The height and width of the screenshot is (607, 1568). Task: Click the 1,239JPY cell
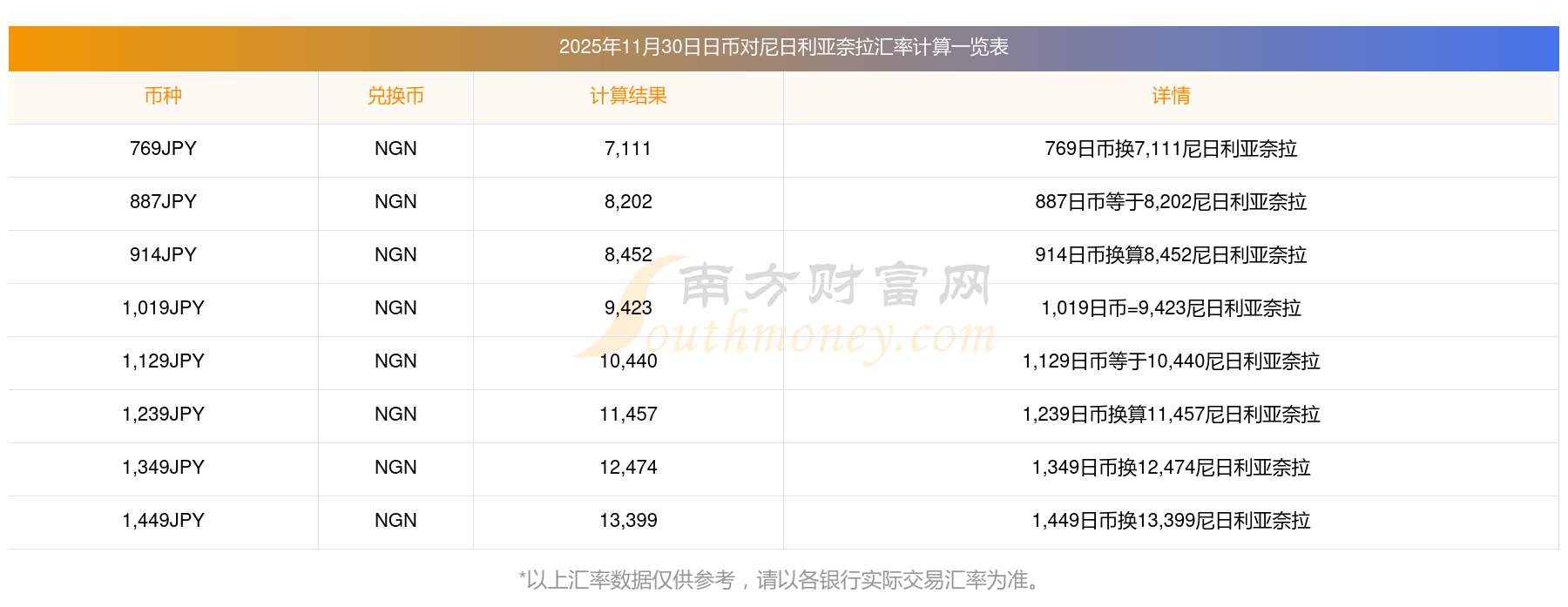(163, 415)
